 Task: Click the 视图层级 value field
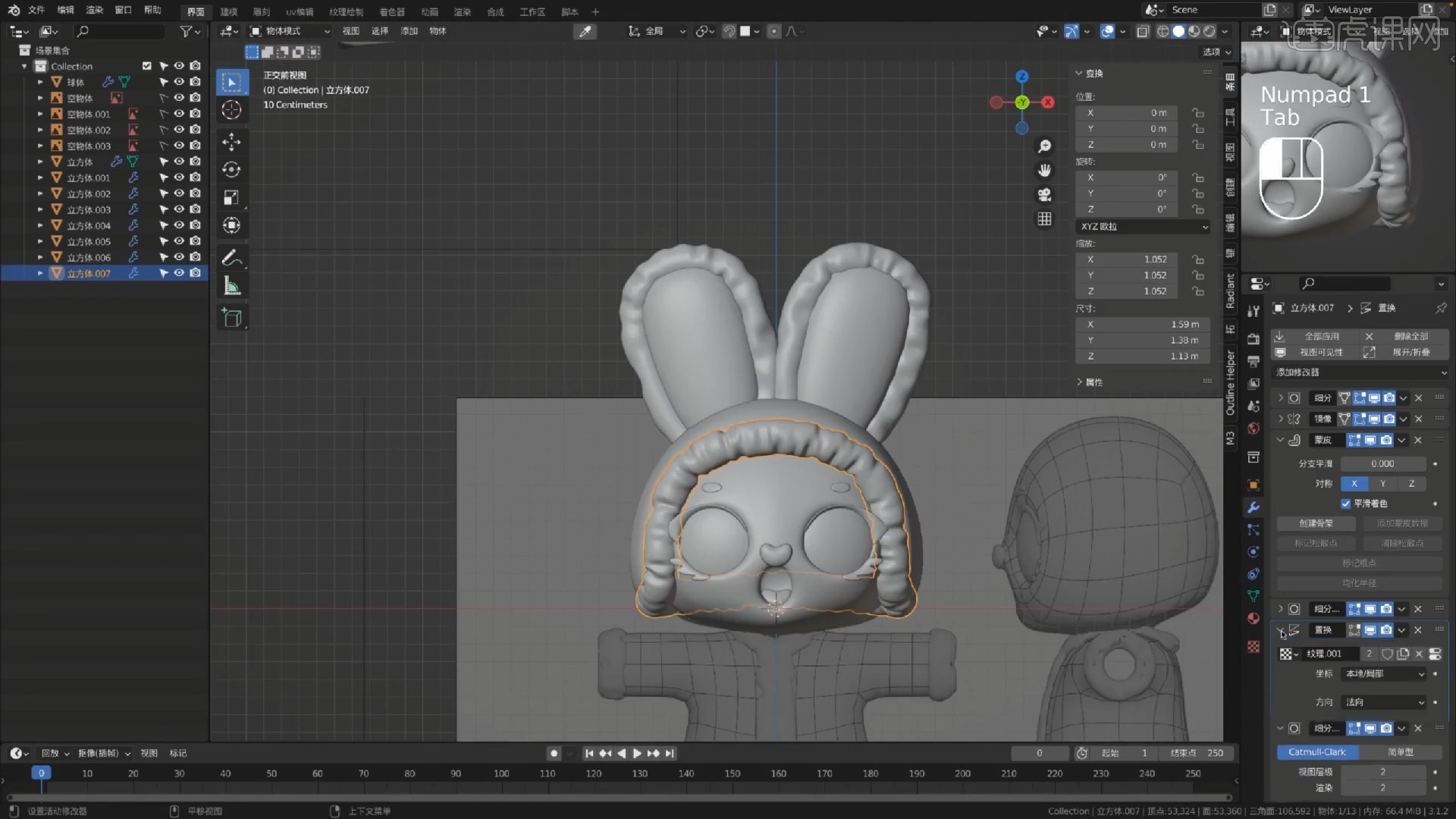click(x=1383, y=772)
